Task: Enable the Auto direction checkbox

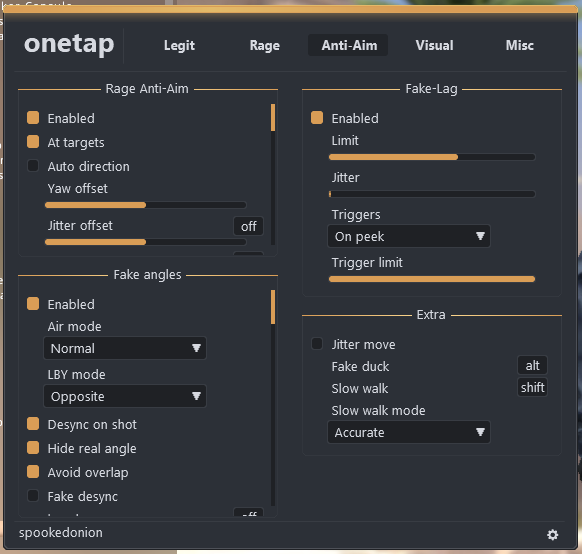Action: [x=33, y=165]
